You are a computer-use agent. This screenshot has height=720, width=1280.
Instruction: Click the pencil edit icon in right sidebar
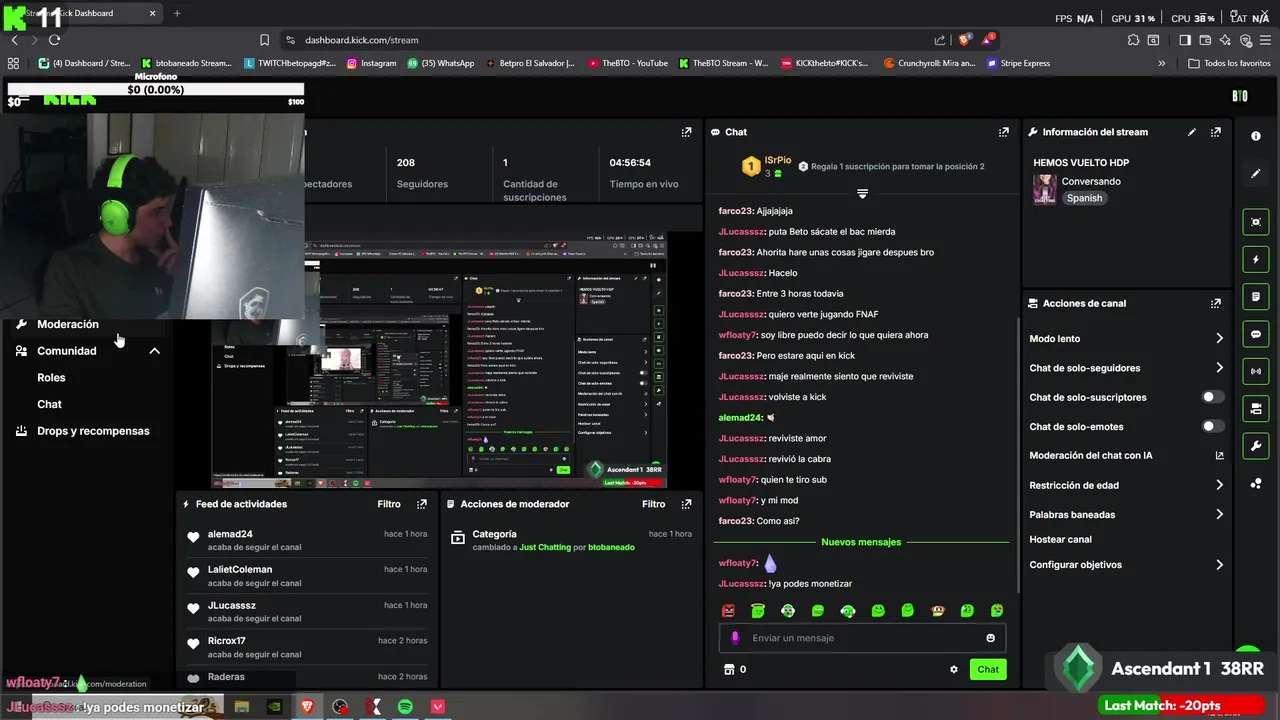coord(1256,174)
